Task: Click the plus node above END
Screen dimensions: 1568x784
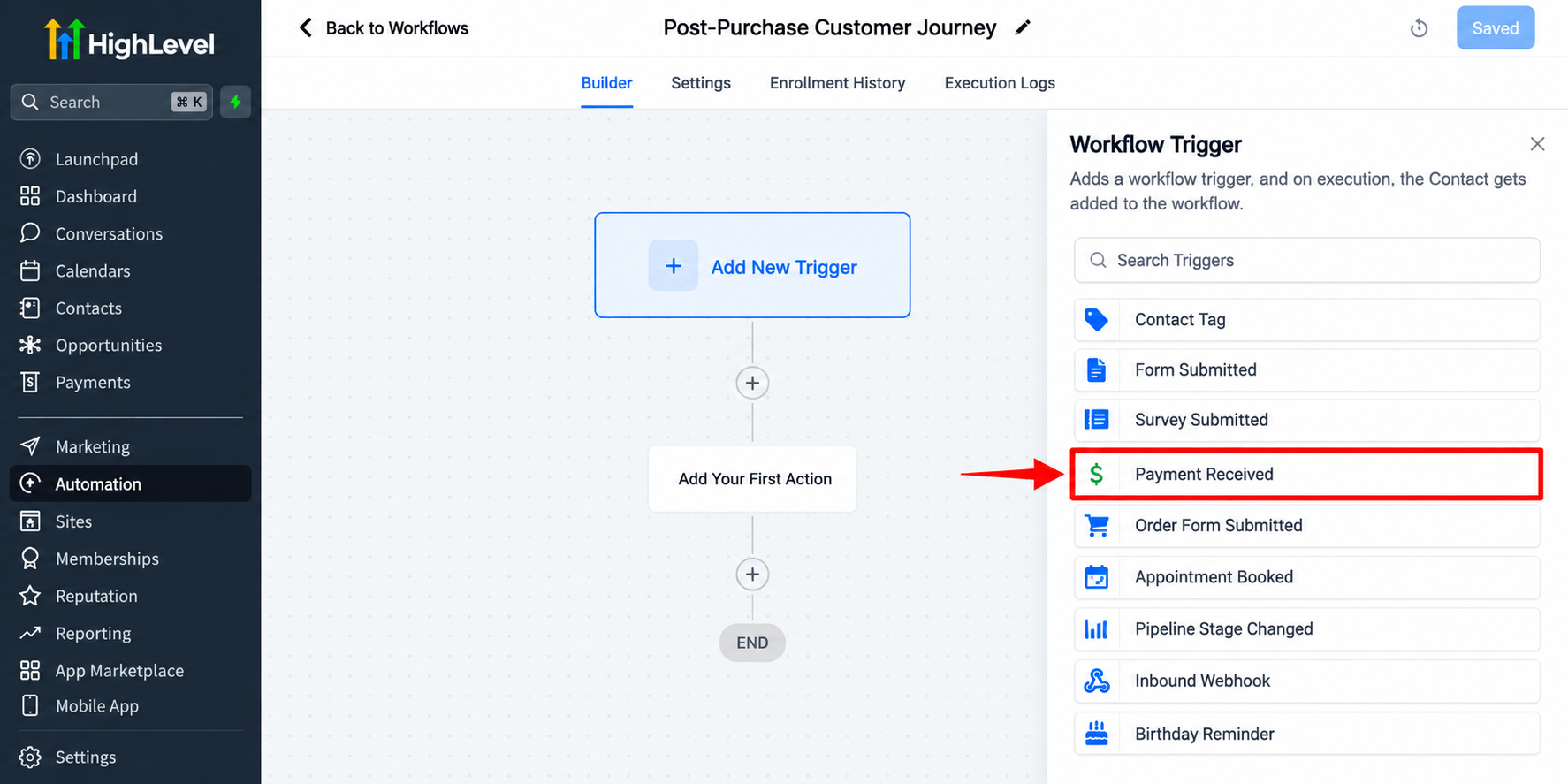Action: [752, 575]
